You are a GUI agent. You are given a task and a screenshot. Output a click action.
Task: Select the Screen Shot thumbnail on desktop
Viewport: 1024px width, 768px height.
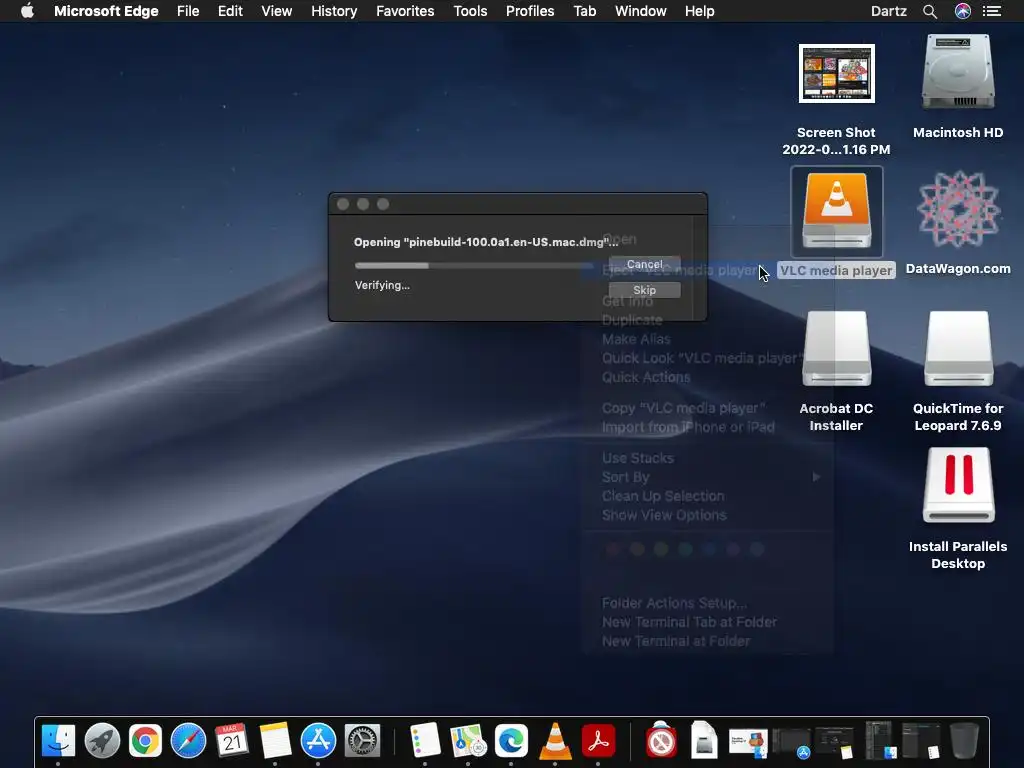pos(837,73)
